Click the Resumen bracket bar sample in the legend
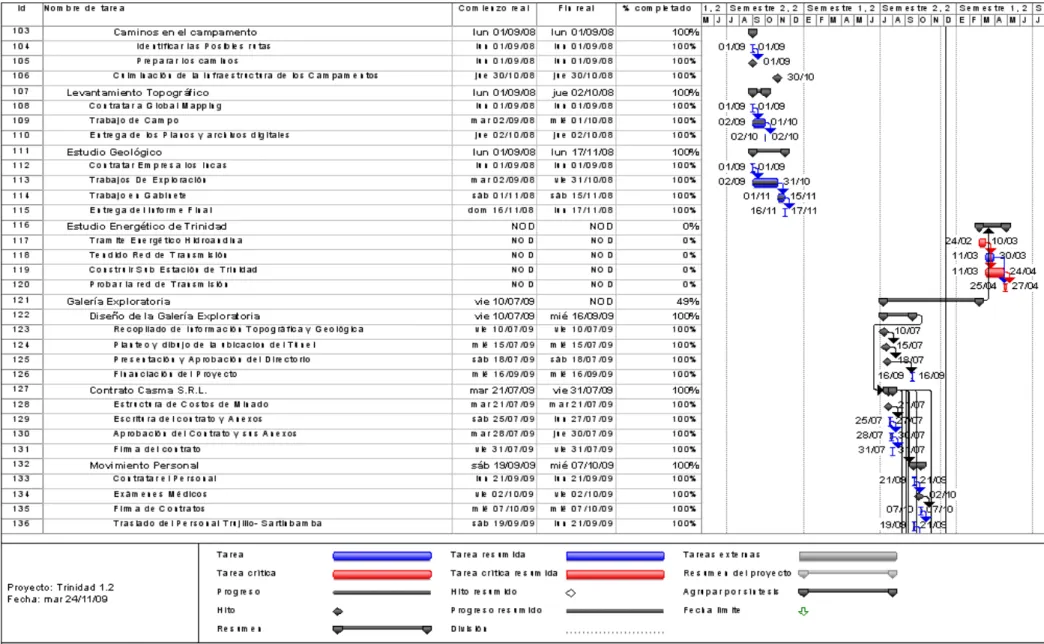 382,629
